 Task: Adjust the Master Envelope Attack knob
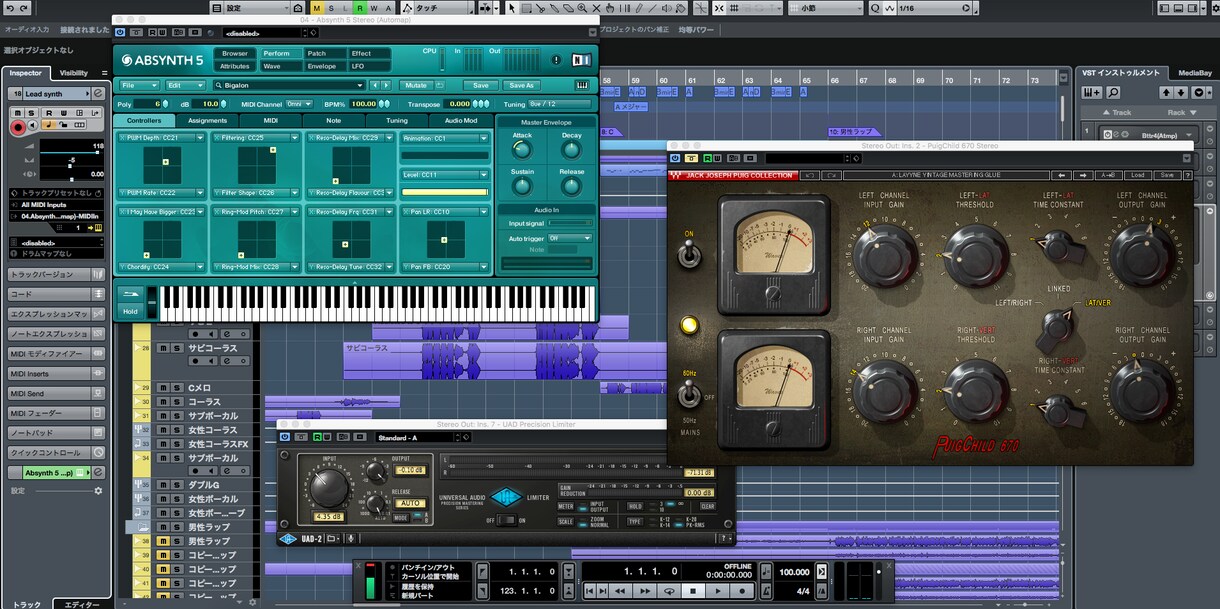tap(521, 150)
